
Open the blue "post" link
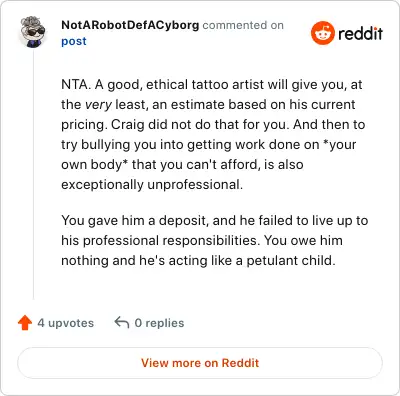pyautogui.click(x=74, y=41)
